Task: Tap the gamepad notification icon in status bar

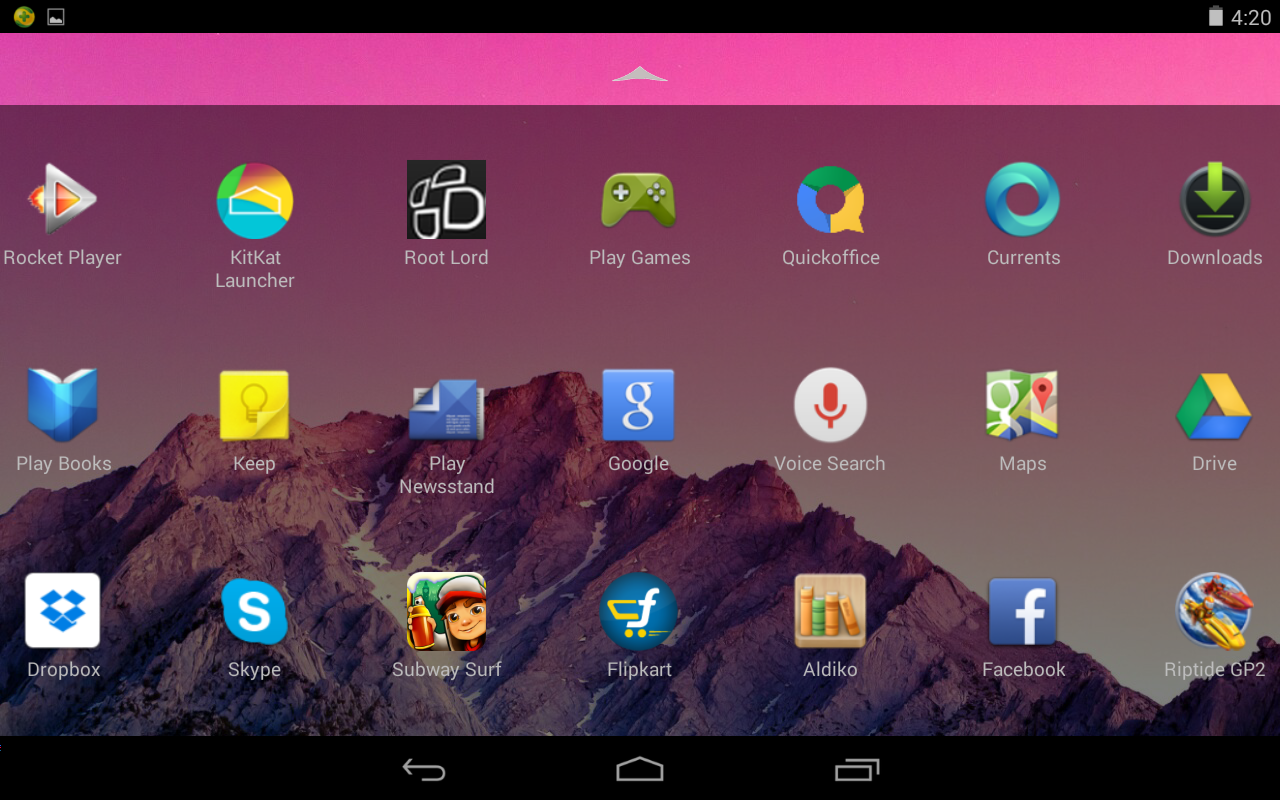Action: click(x=24, y=16)
